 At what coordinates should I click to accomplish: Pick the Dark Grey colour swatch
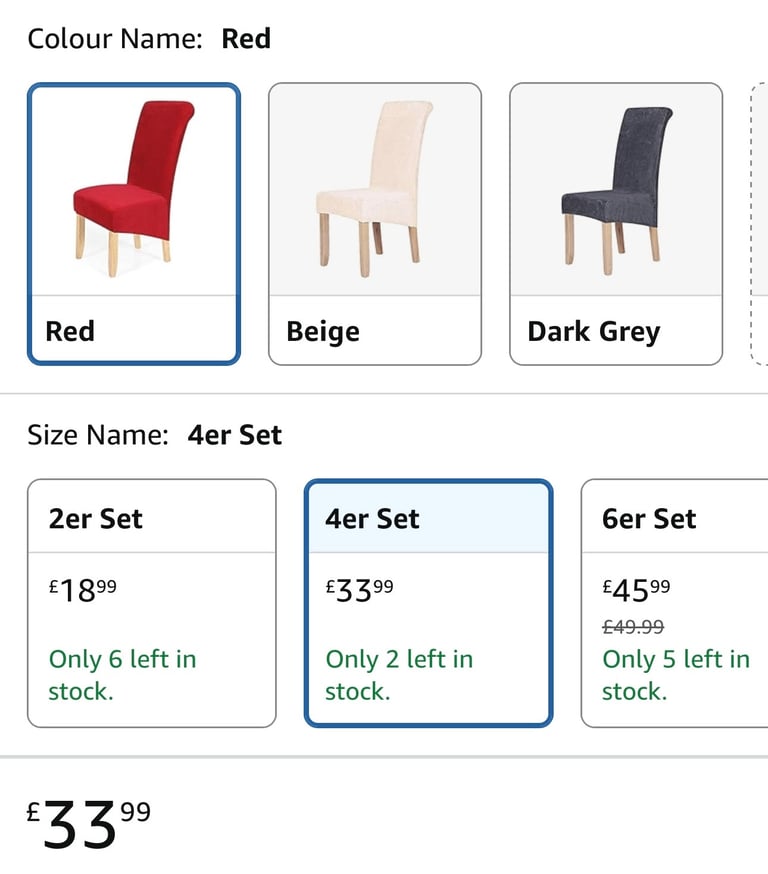[x=616, y=224]
